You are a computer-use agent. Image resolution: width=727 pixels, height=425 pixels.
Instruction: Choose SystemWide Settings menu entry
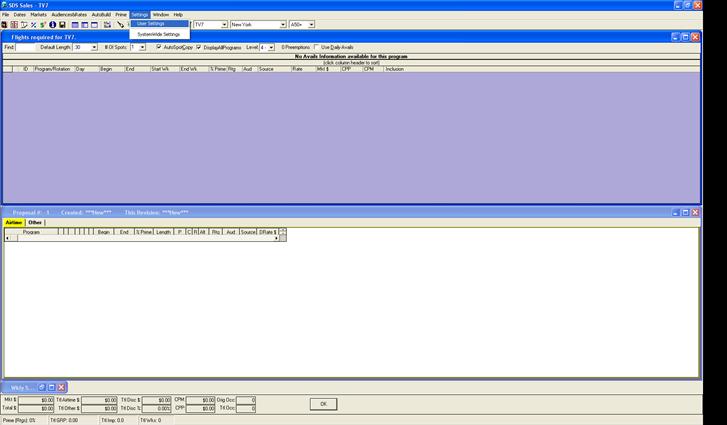158,34
